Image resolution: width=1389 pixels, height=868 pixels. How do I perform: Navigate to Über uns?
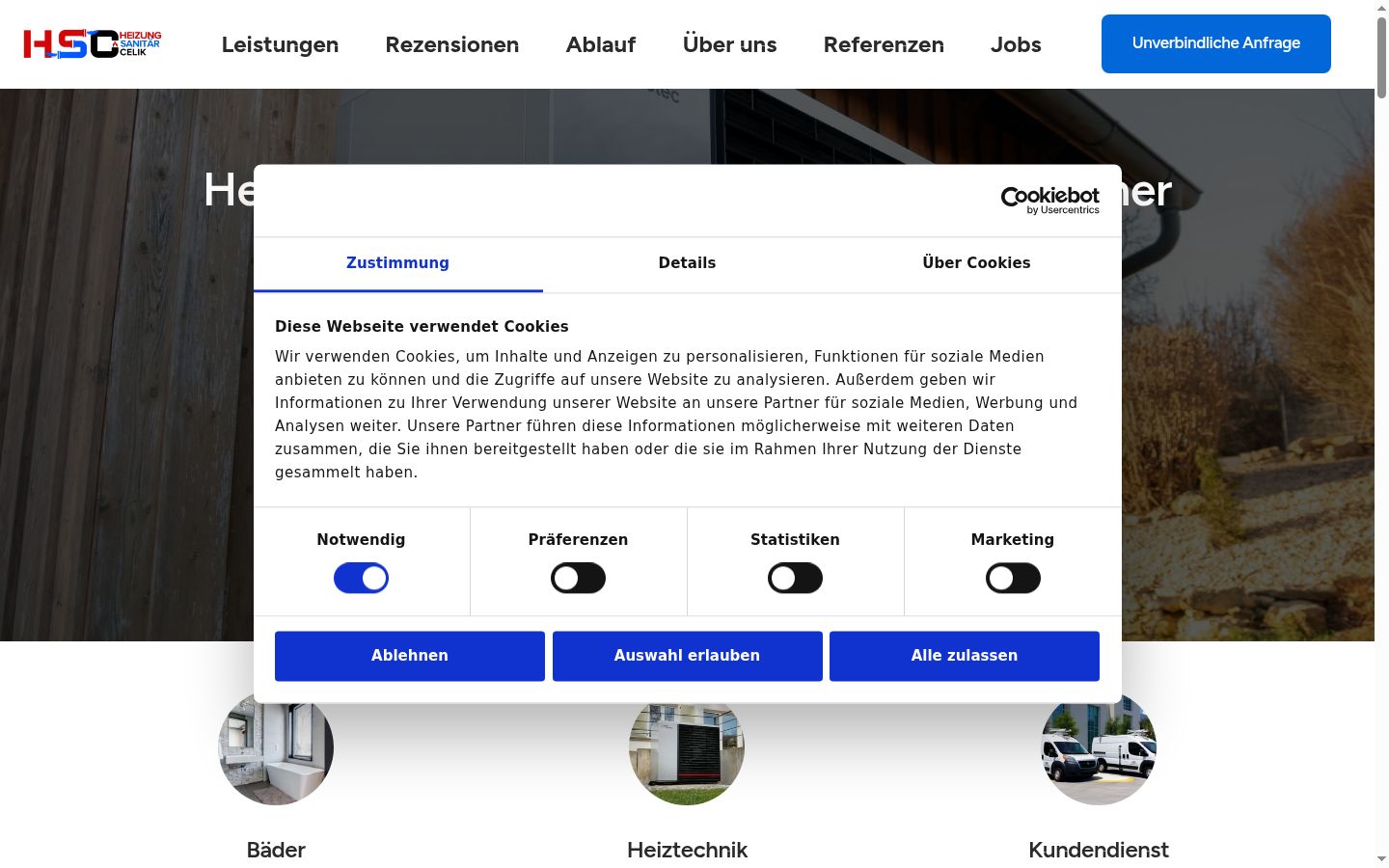pyautogui.click(x=729, y=44)
